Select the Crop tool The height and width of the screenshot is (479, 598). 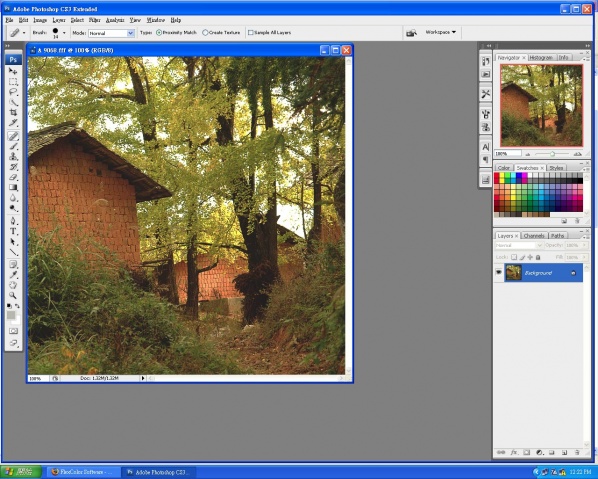point(13,112)
